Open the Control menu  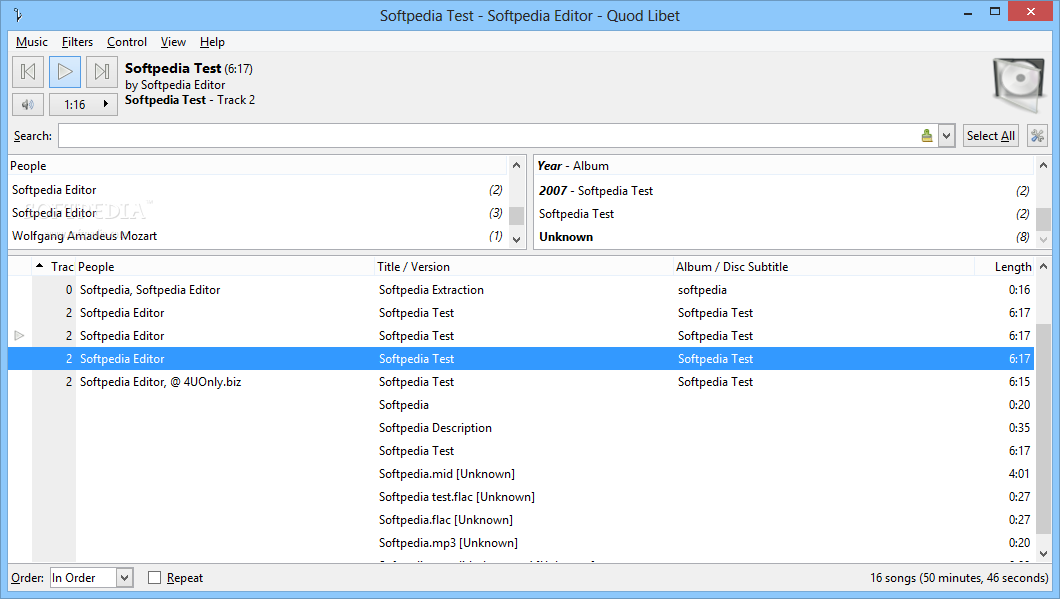click(x=126, y=42)
